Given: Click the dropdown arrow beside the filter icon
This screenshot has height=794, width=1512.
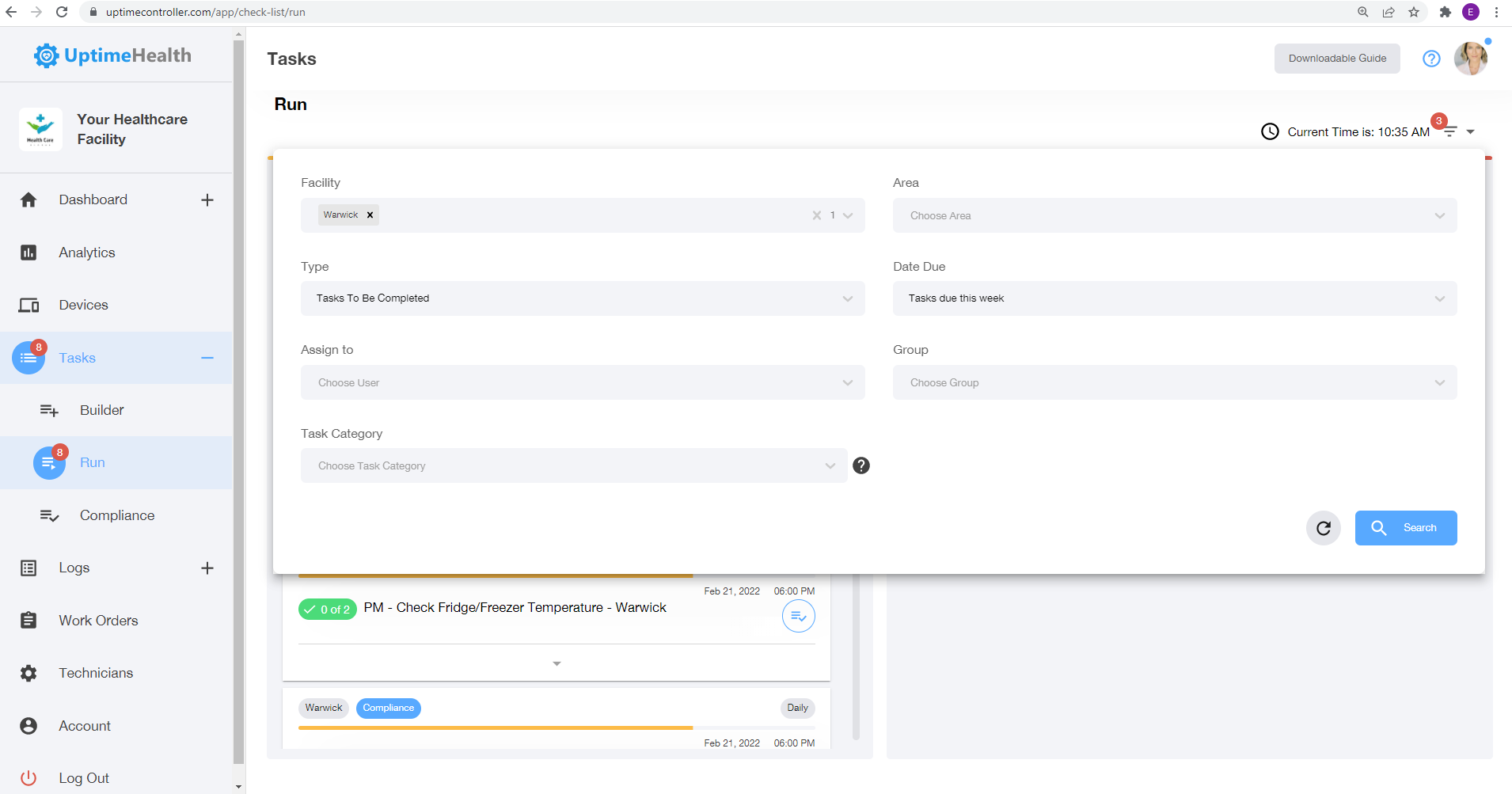Looking at the screenshot, I should 1470,132.
